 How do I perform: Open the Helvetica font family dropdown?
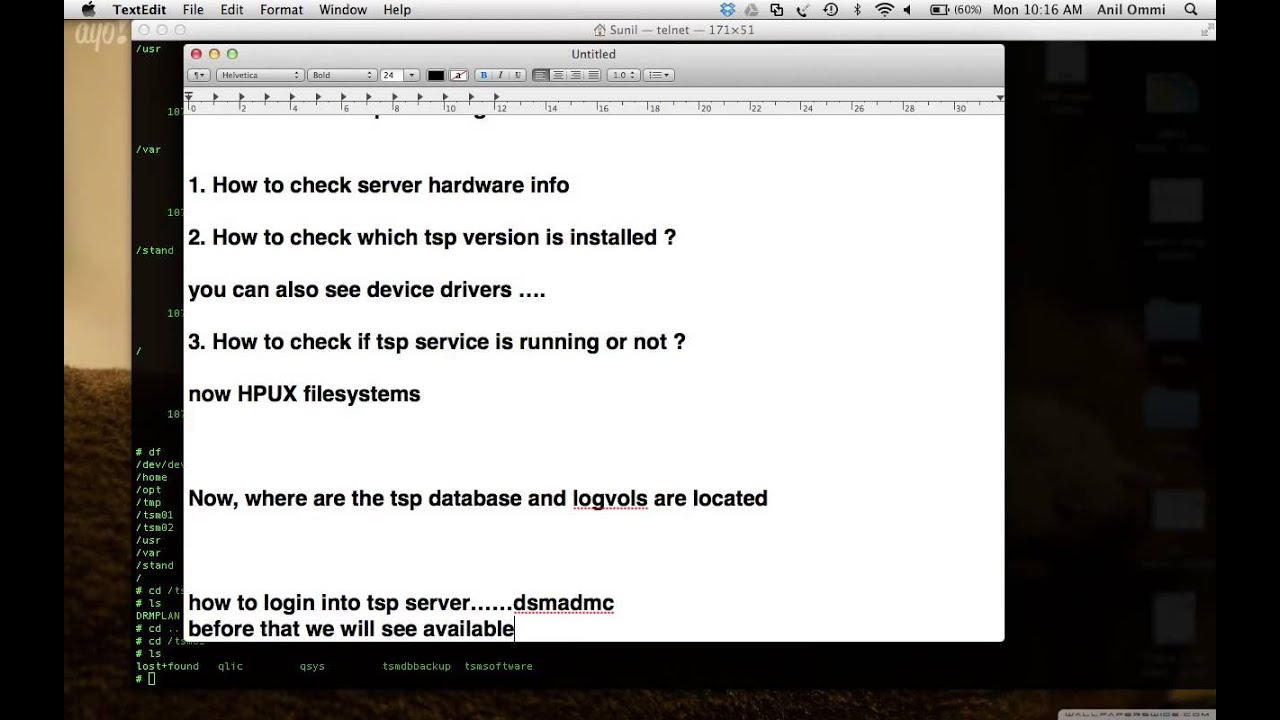click(260, 75)
